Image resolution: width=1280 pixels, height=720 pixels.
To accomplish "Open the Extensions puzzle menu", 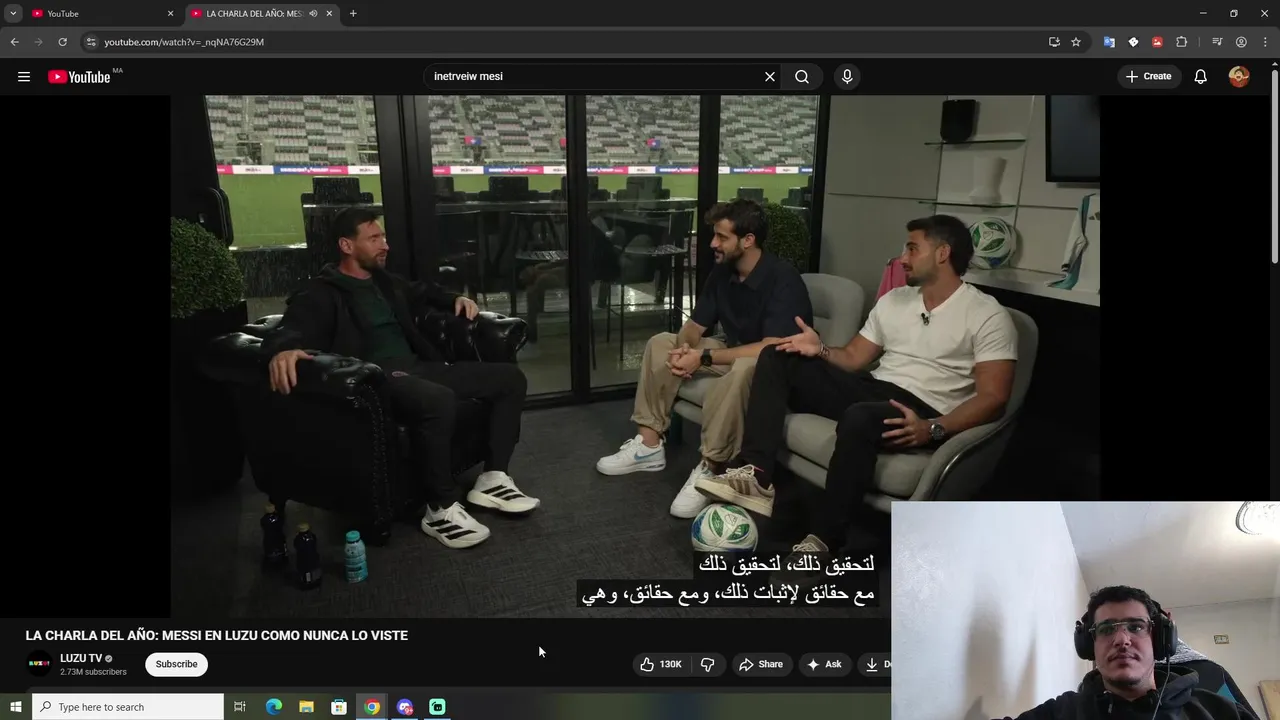I will [x=1181, y=42].
